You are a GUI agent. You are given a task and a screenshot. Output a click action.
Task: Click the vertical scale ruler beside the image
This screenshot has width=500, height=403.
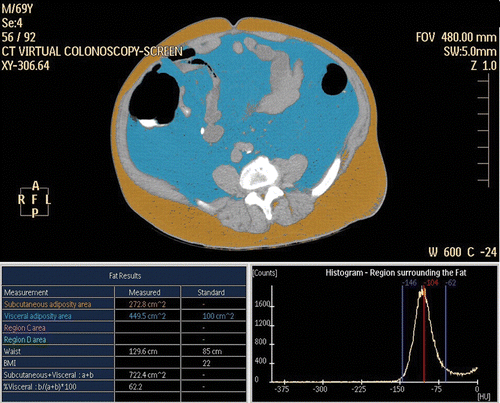(x=485, y=131)
